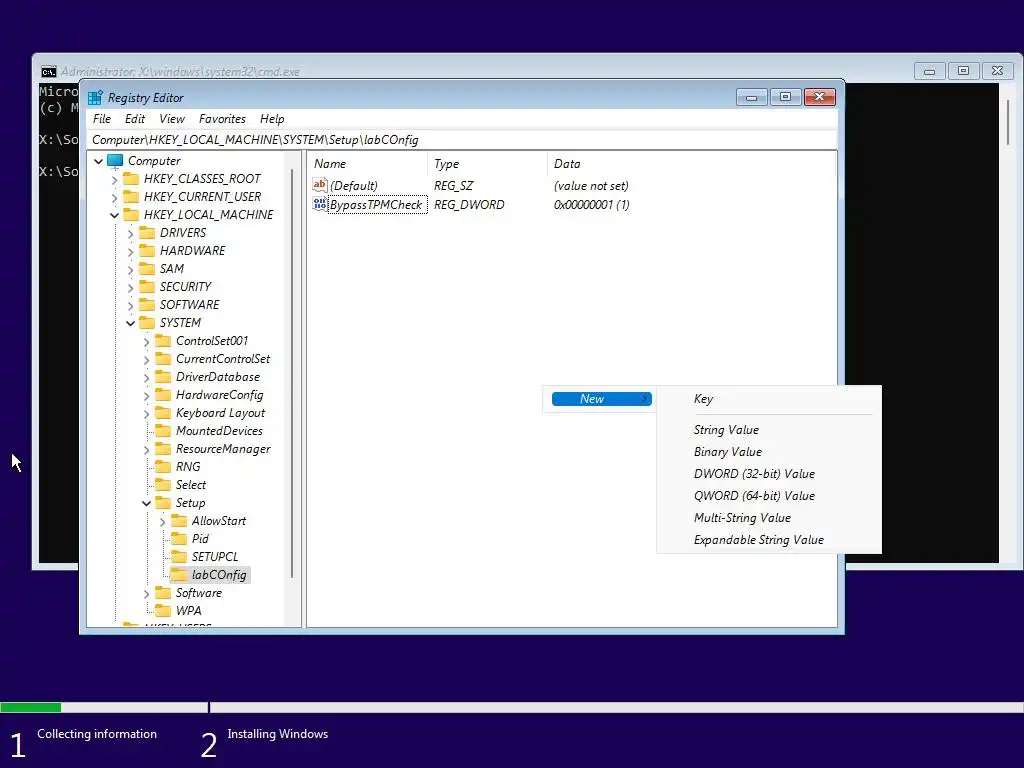Select the HKEY_CURRENT_USER folder icon
This screenshot has height=768, width=1024.
pyautogui.click(x=131, y=197)
